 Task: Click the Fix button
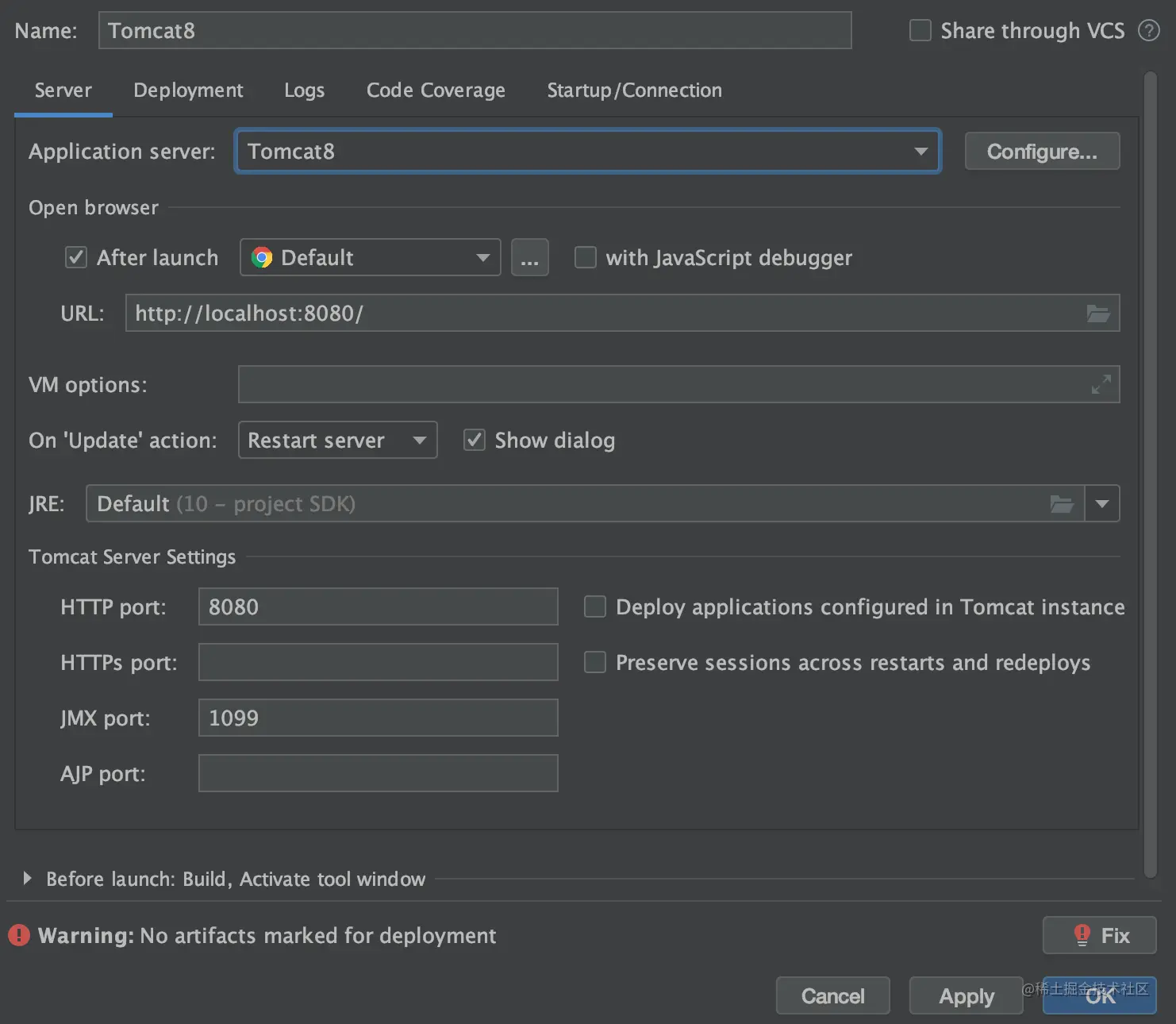1099,936
